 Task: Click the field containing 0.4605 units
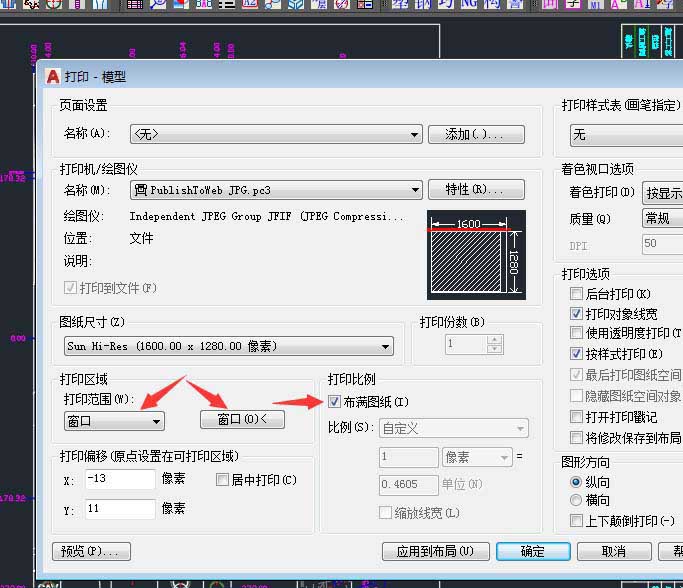pos(409,484)
